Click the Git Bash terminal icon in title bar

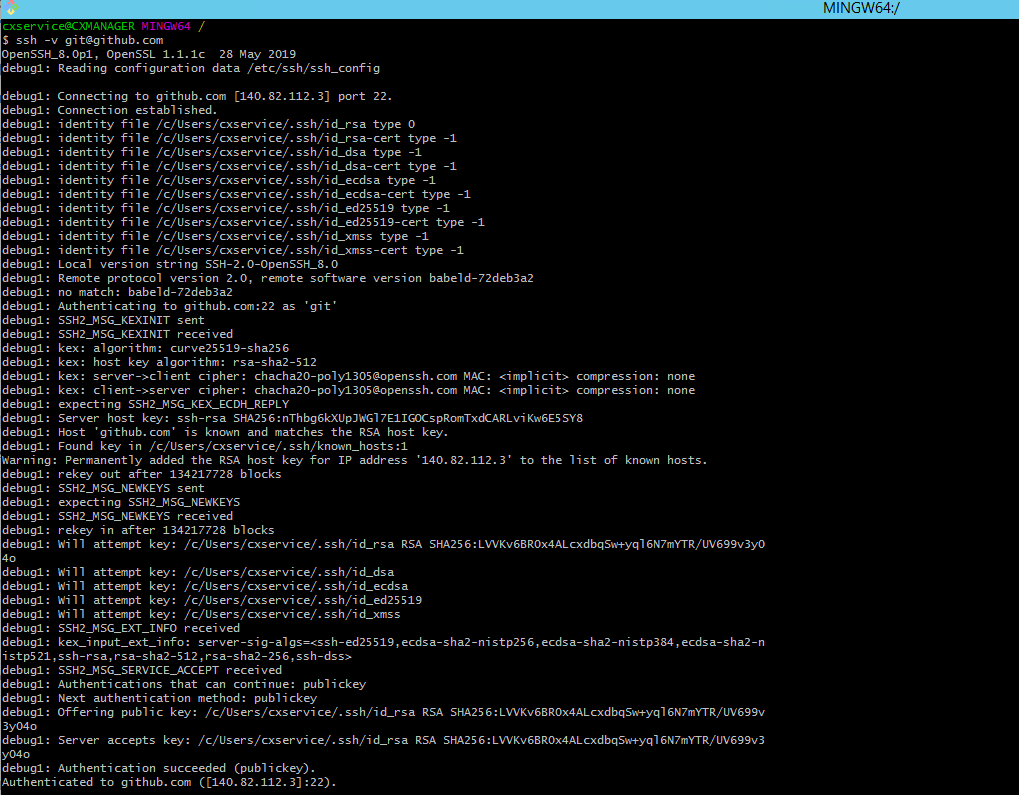pos(10,9)
